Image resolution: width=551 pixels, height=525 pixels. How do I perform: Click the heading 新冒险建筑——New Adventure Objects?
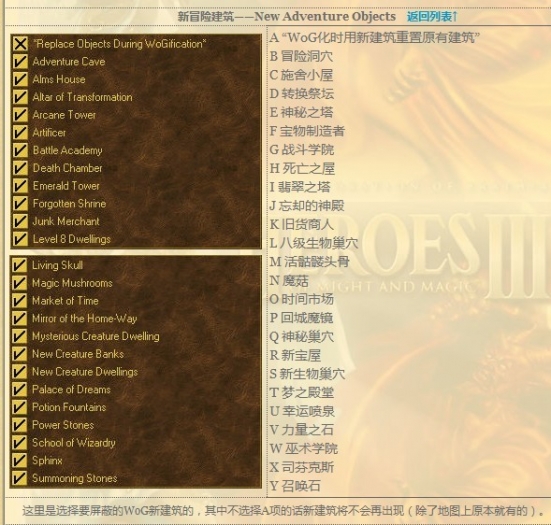[x=287, y=16]
